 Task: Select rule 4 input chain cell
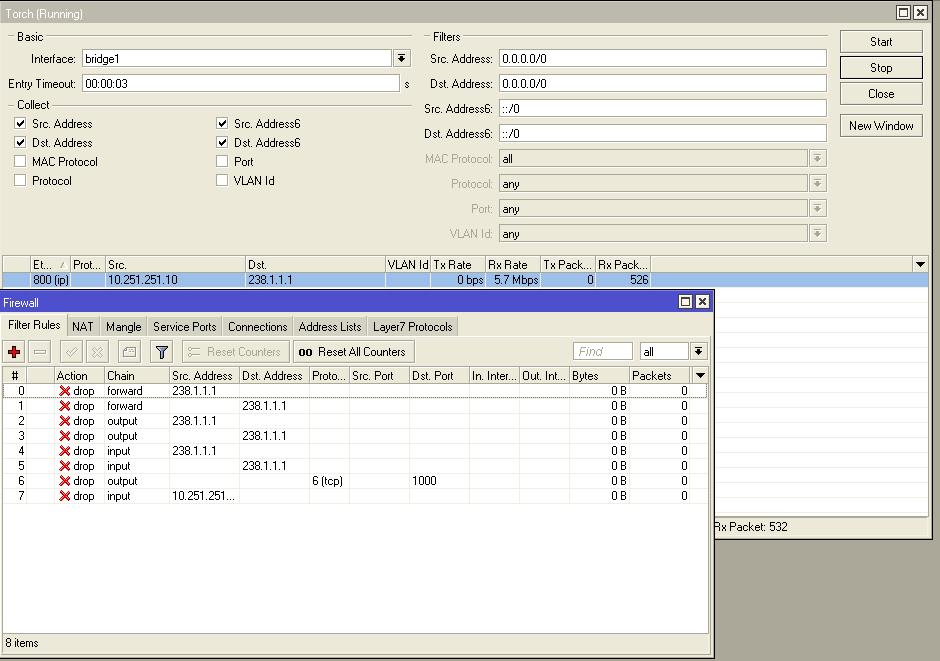137,451
